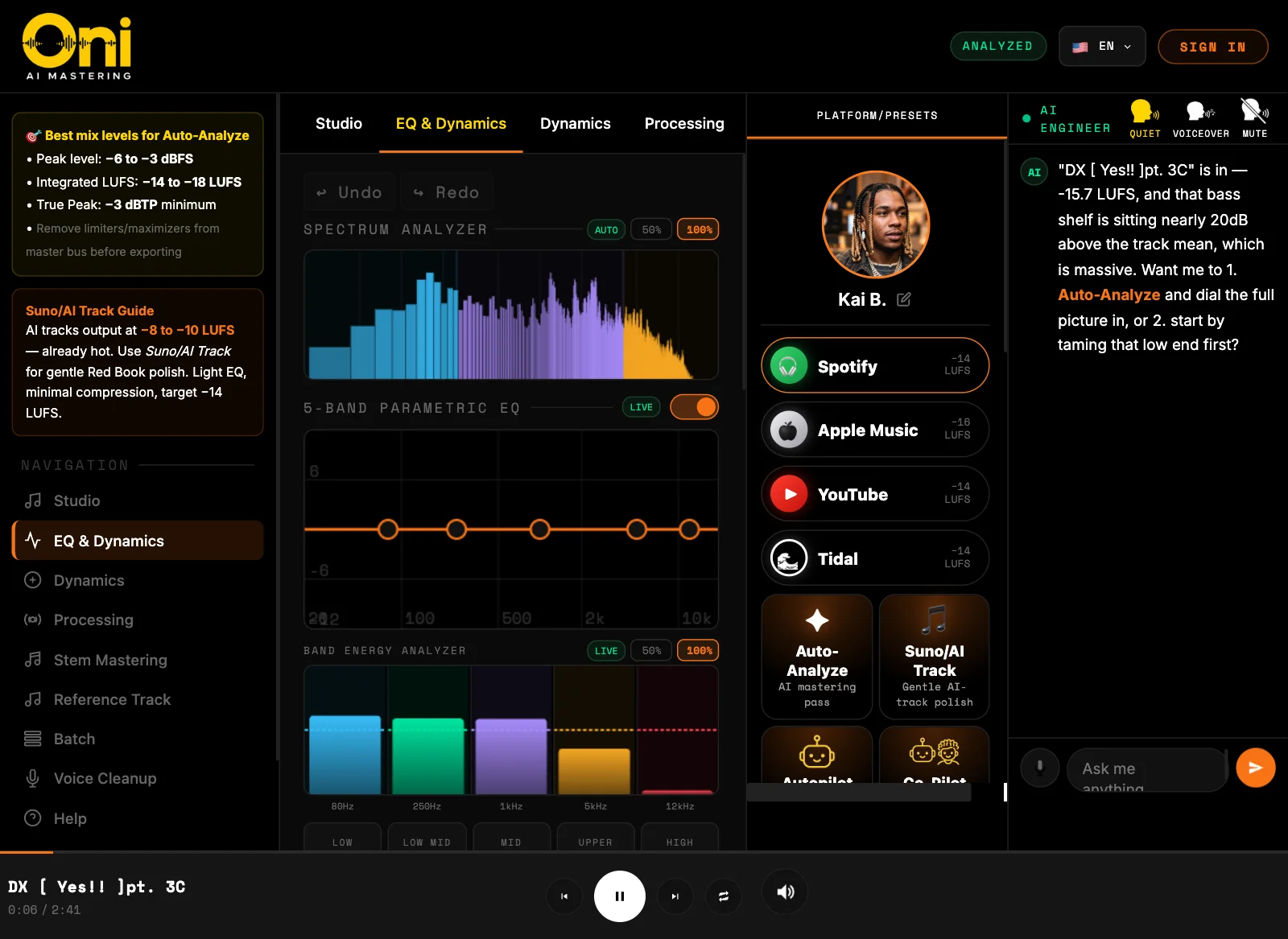This screenshot has height=939, width=1288.
Task: Click the Redo button
Action: [447, 192]
